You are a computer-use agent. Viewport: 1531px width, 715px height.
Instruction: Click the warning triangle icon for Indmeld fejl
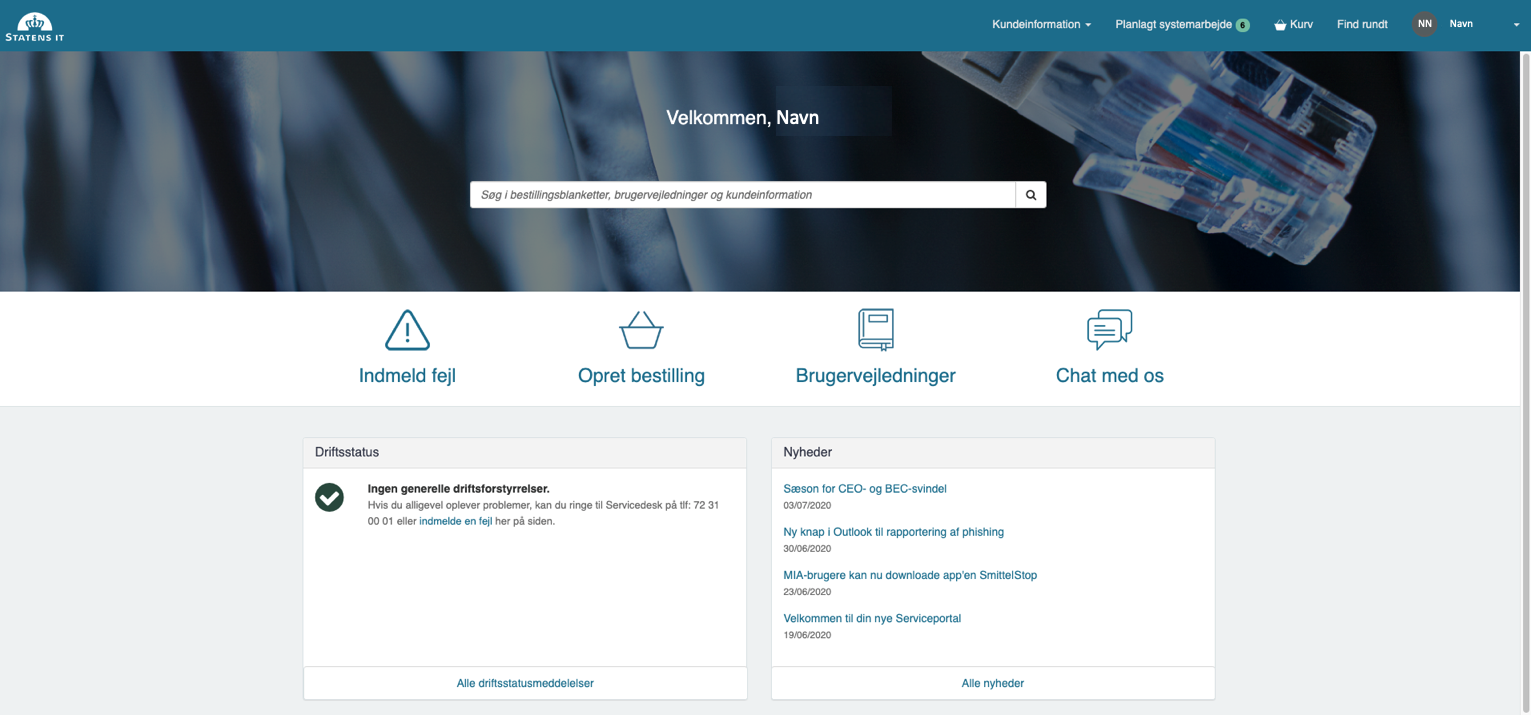[x=407, y=330]
